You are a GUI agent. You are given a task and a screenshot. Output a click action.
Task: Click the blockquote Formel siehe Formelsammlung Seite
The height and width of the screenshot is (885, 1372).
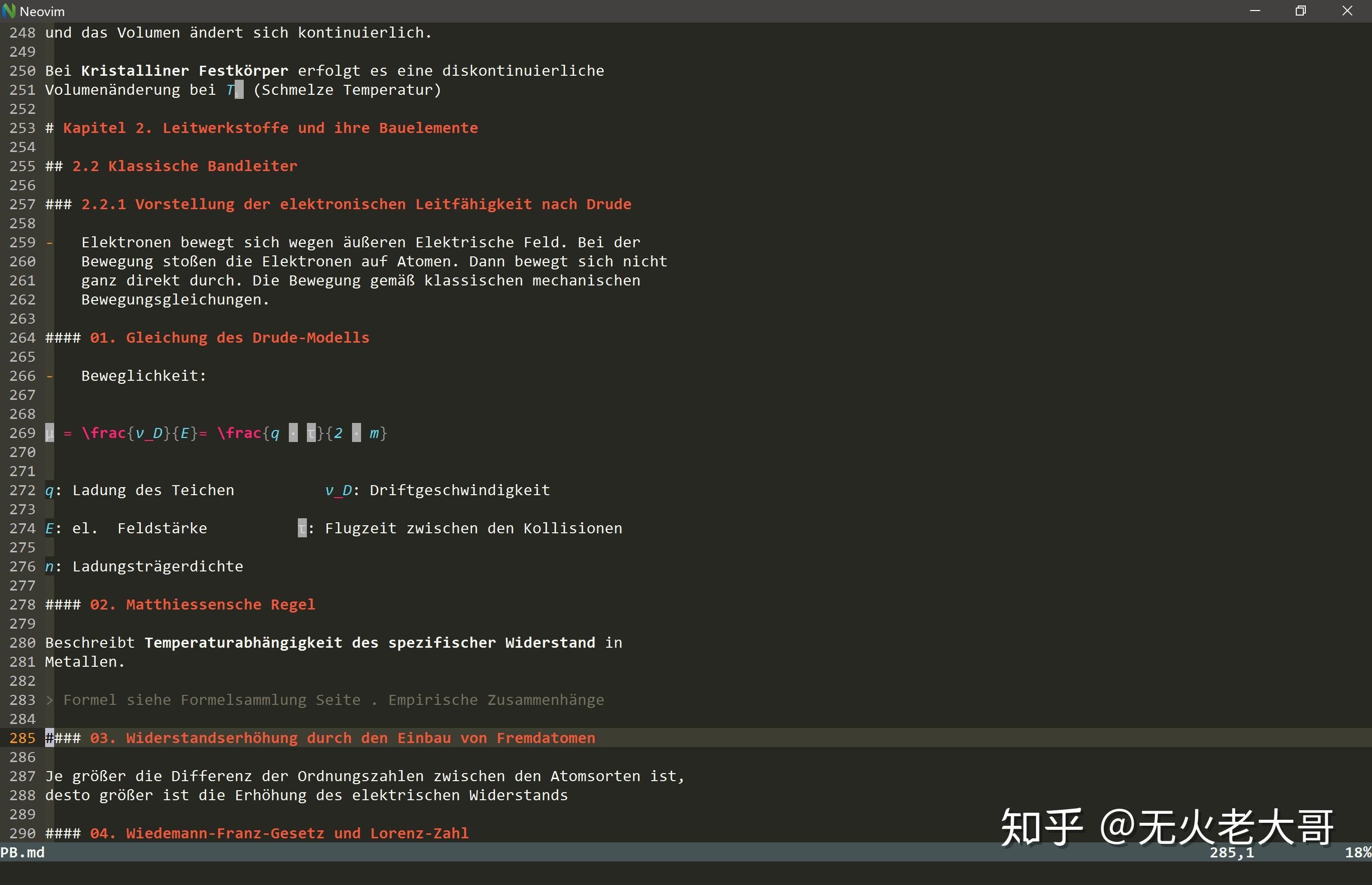211,700
